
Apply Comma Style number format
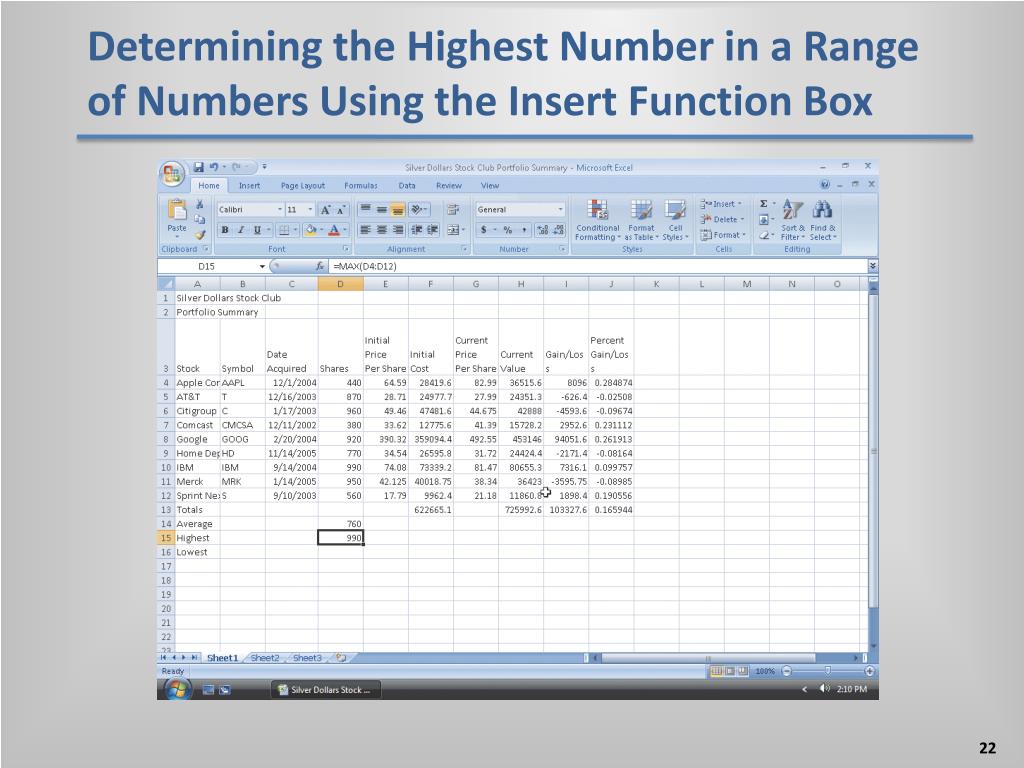(x=524, y=230)
